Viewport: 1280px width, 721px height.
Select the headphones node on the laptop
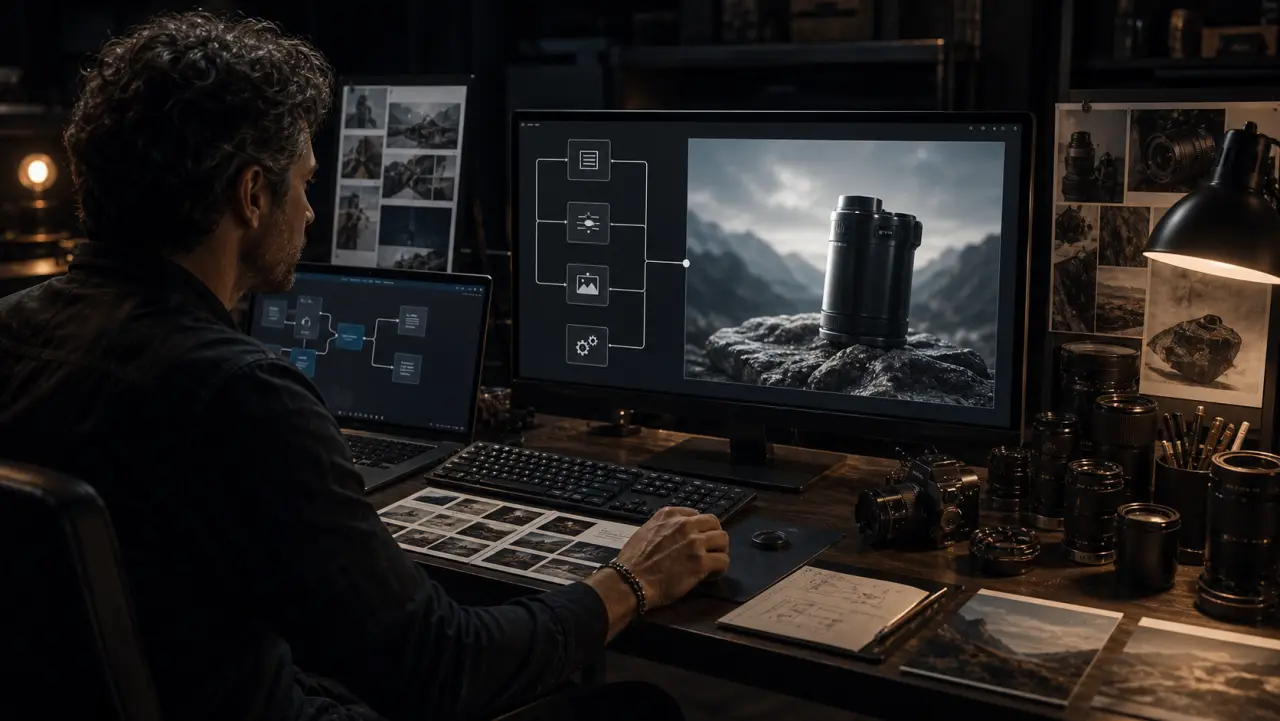(x=307, y=318)
